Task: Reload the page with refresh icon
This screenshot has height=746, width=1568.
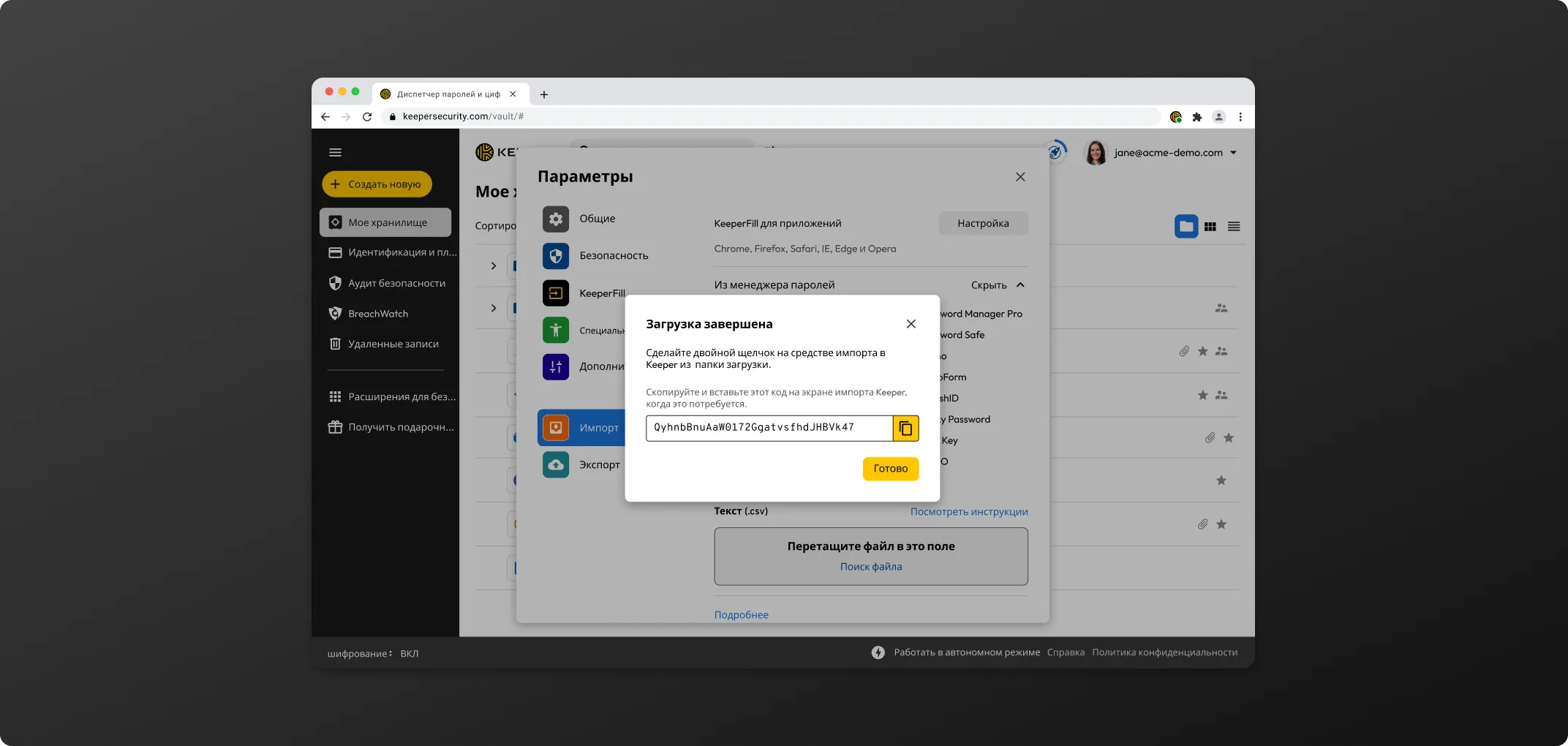Action: [367, 117]
